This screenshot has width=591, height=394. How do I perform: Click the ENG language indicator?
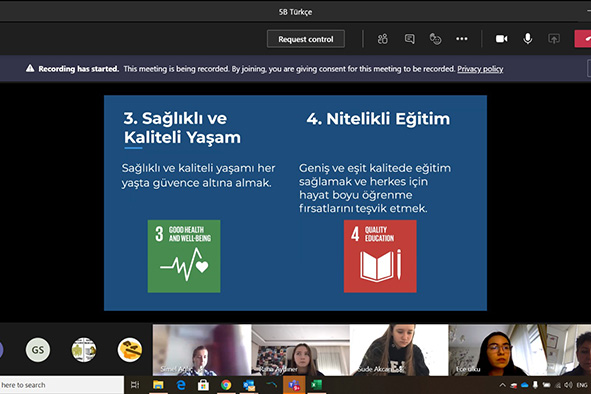click(x=582, y=385)
